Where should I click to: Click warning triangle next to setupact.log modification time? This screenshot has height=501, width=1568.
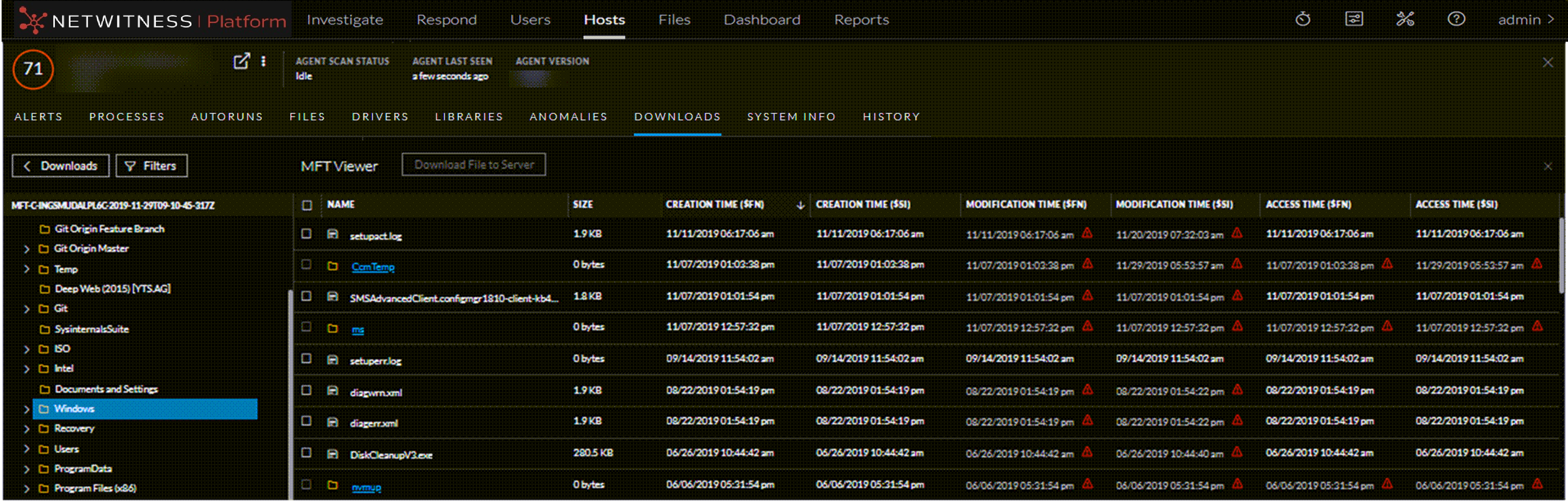pos(1087,233)
